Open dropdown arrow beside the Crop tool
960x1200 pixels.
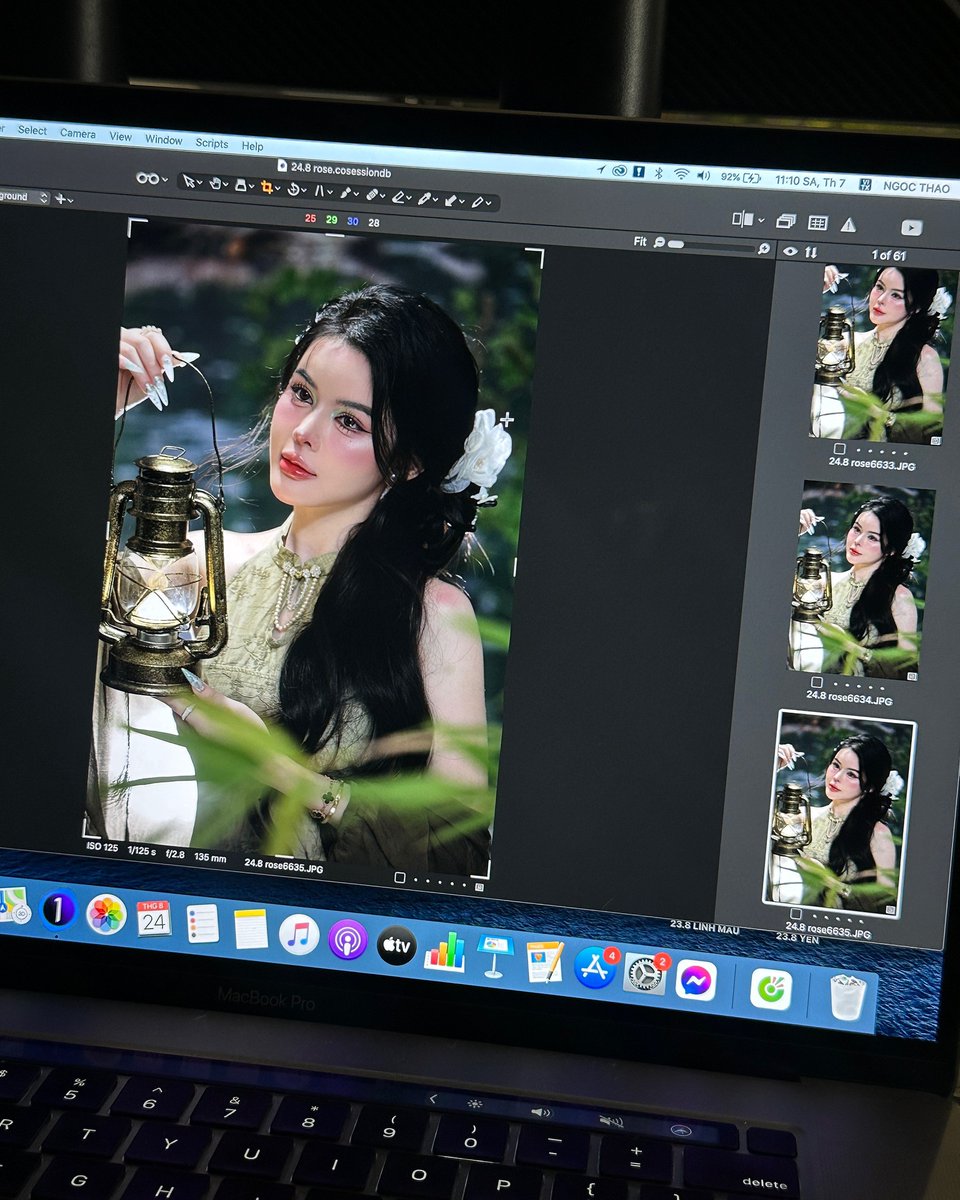coord(277,188)
